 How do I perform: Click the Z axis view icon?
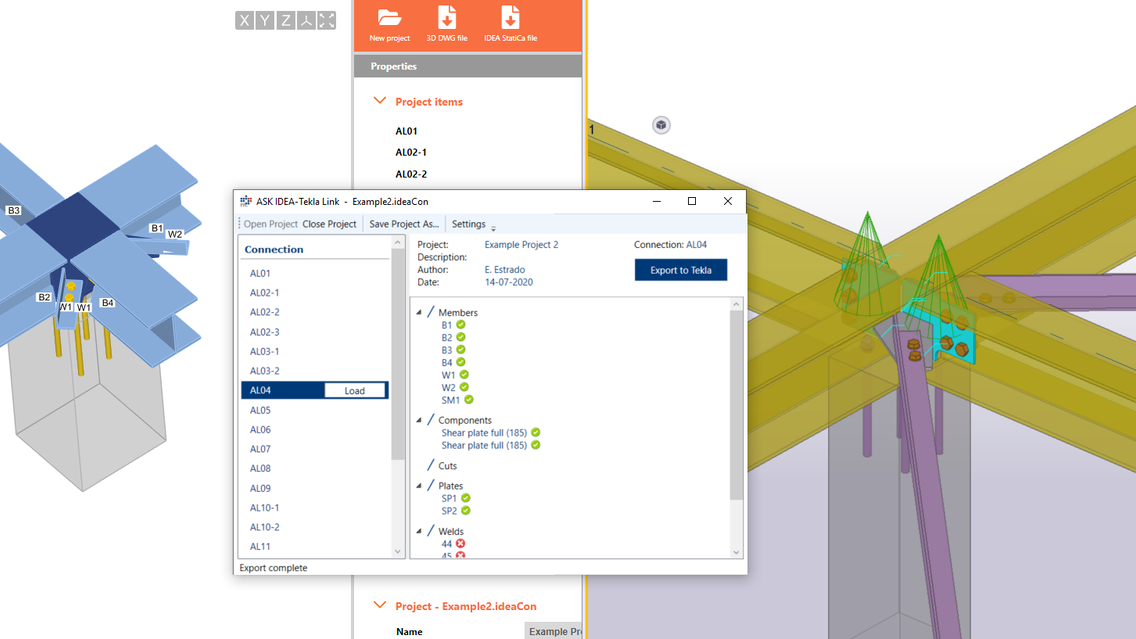coord(285,20)
